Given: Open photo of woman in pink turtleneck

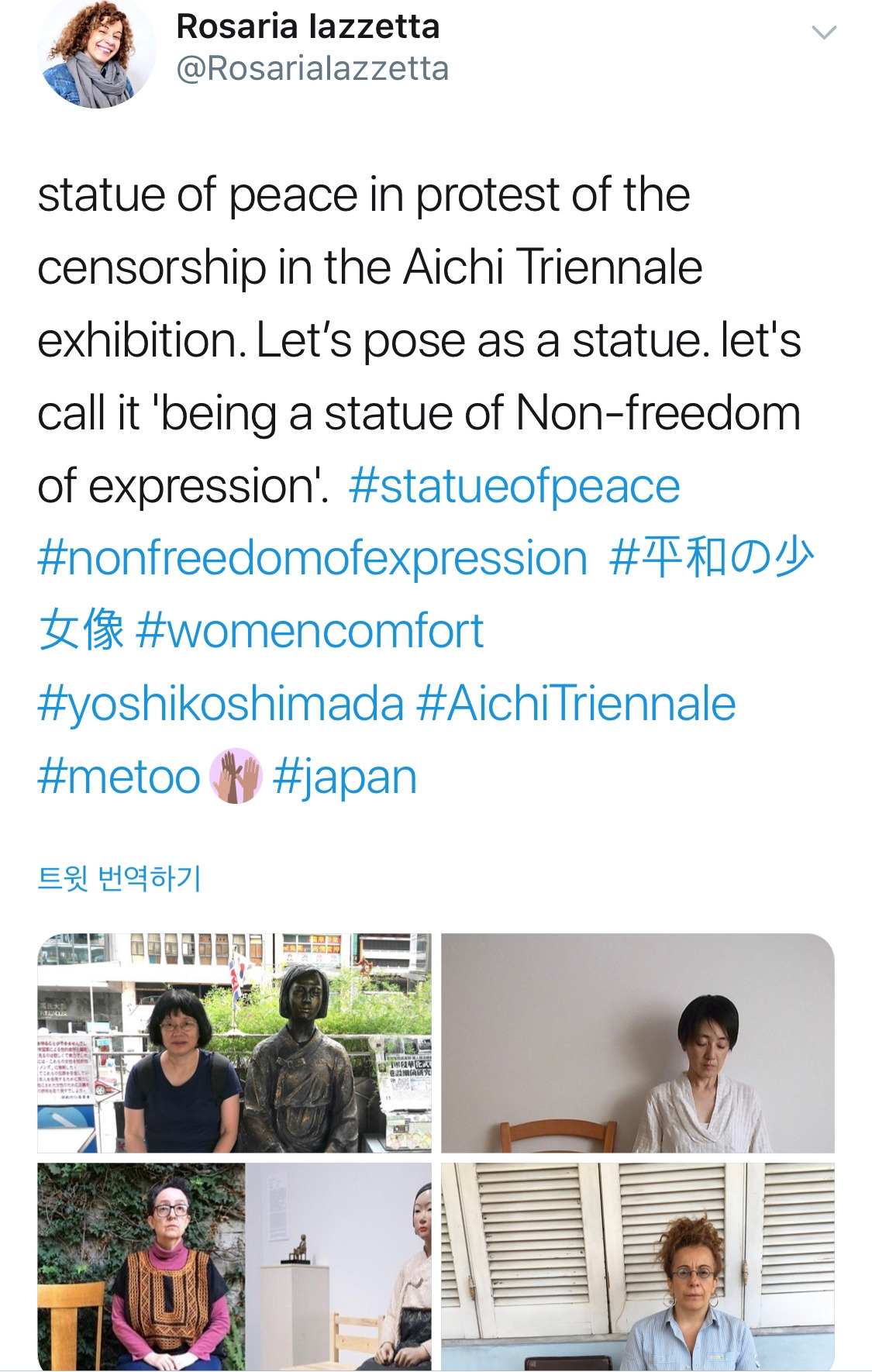Looking at the screenshot, I should pyautogui.click(x=235, y=1267).
